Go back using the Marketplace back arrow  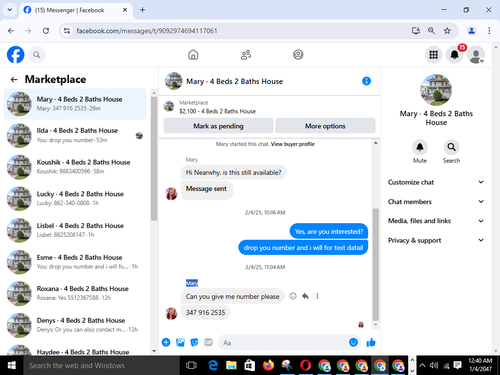(x=14, y=79)
